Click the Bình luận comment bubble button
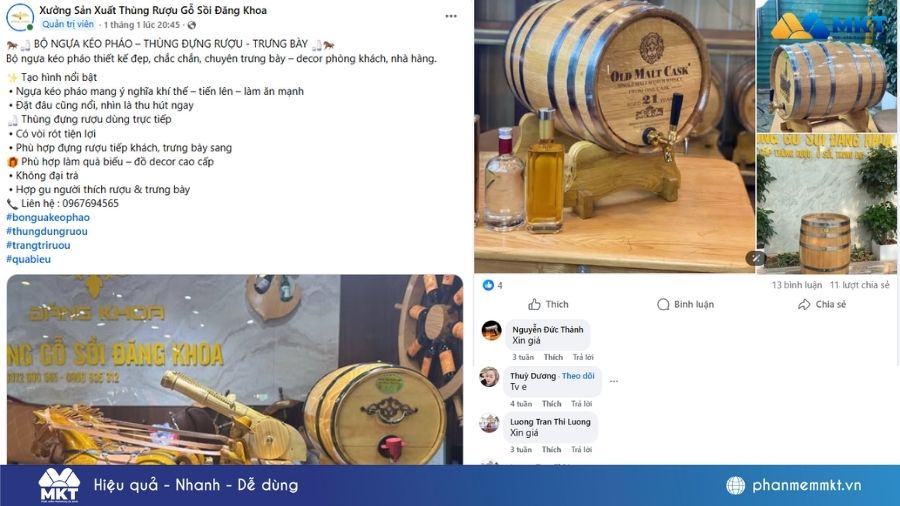Viewport: 900px width, 506px height. coord(685,305)
